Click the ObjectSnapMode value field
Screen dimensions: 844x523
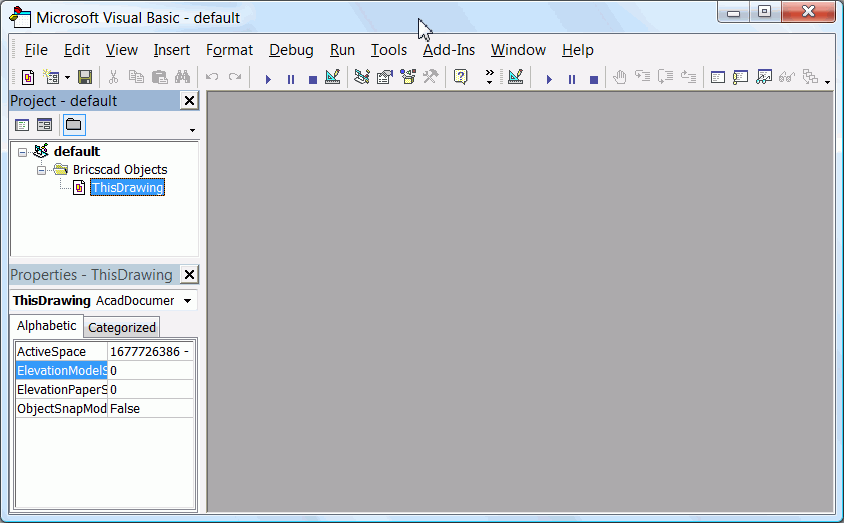pos(150,409)
